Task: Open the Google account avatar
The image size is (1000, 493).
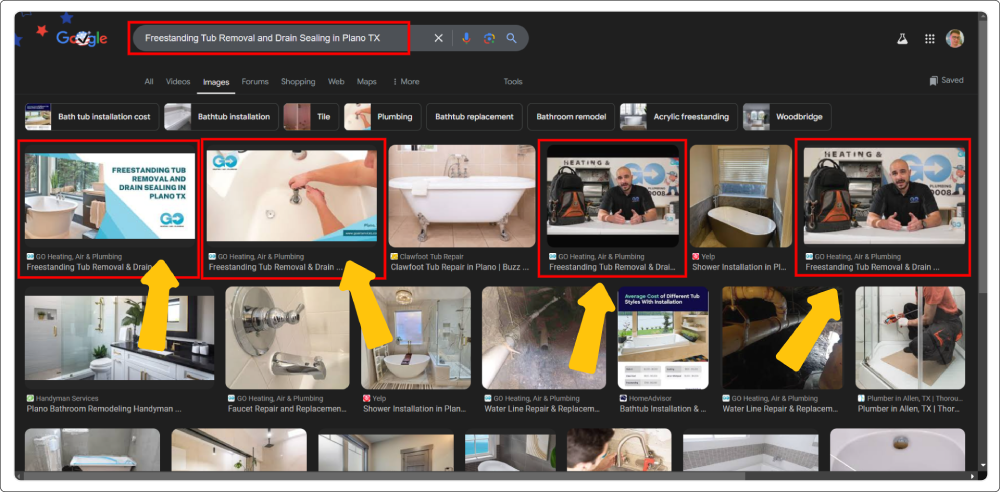Action: click(955, 38)
